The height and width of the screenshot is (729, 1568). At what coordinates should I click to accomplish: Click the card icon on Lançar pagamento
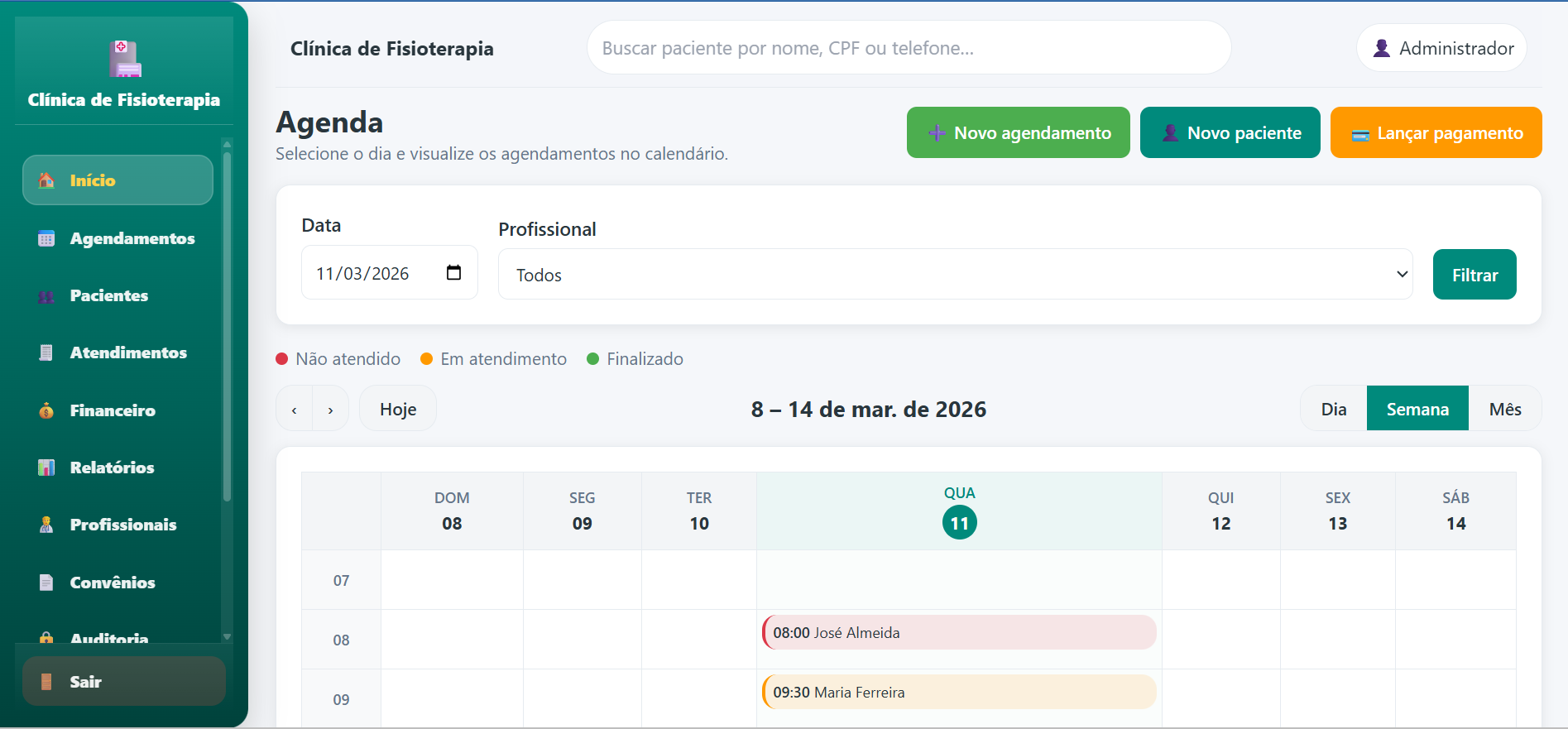pos(1360,135)
